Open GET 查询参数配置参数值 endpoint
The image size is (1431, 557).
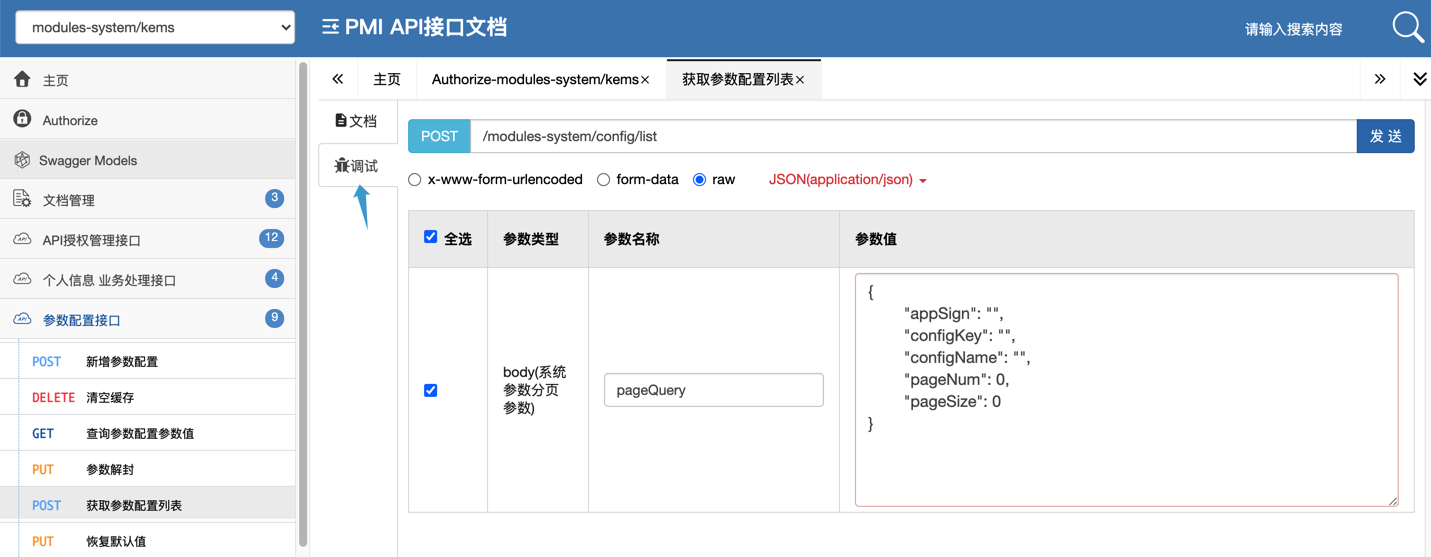[148, 433]
